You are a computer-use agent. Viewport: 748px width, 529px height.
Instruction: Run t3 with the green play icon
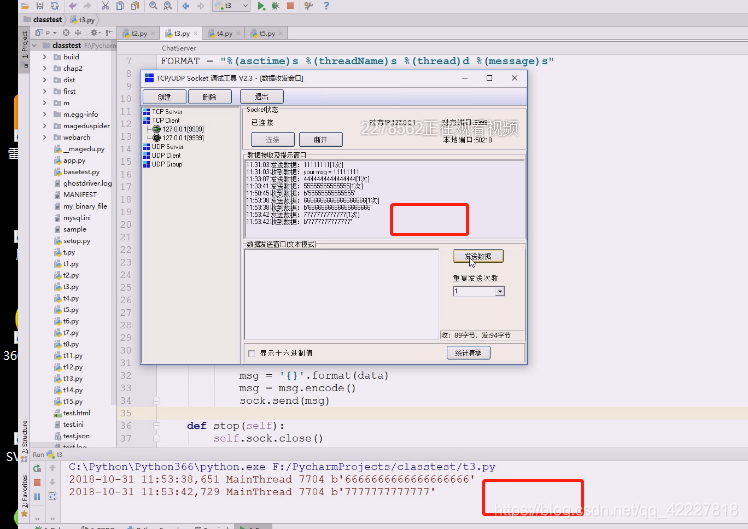coord(261,6)
